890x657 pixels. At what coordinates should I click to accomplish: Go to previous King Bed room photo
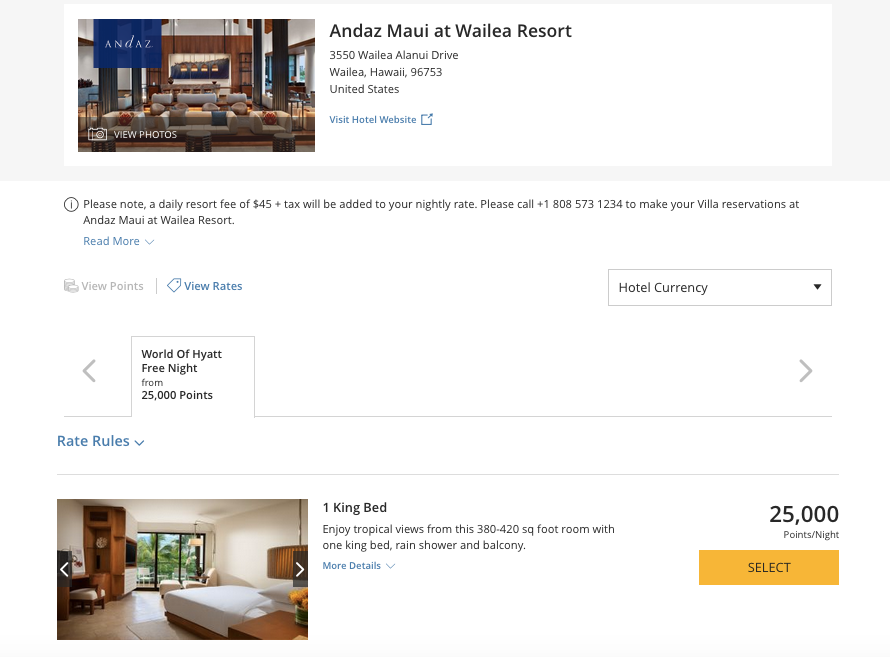point(64,569)
